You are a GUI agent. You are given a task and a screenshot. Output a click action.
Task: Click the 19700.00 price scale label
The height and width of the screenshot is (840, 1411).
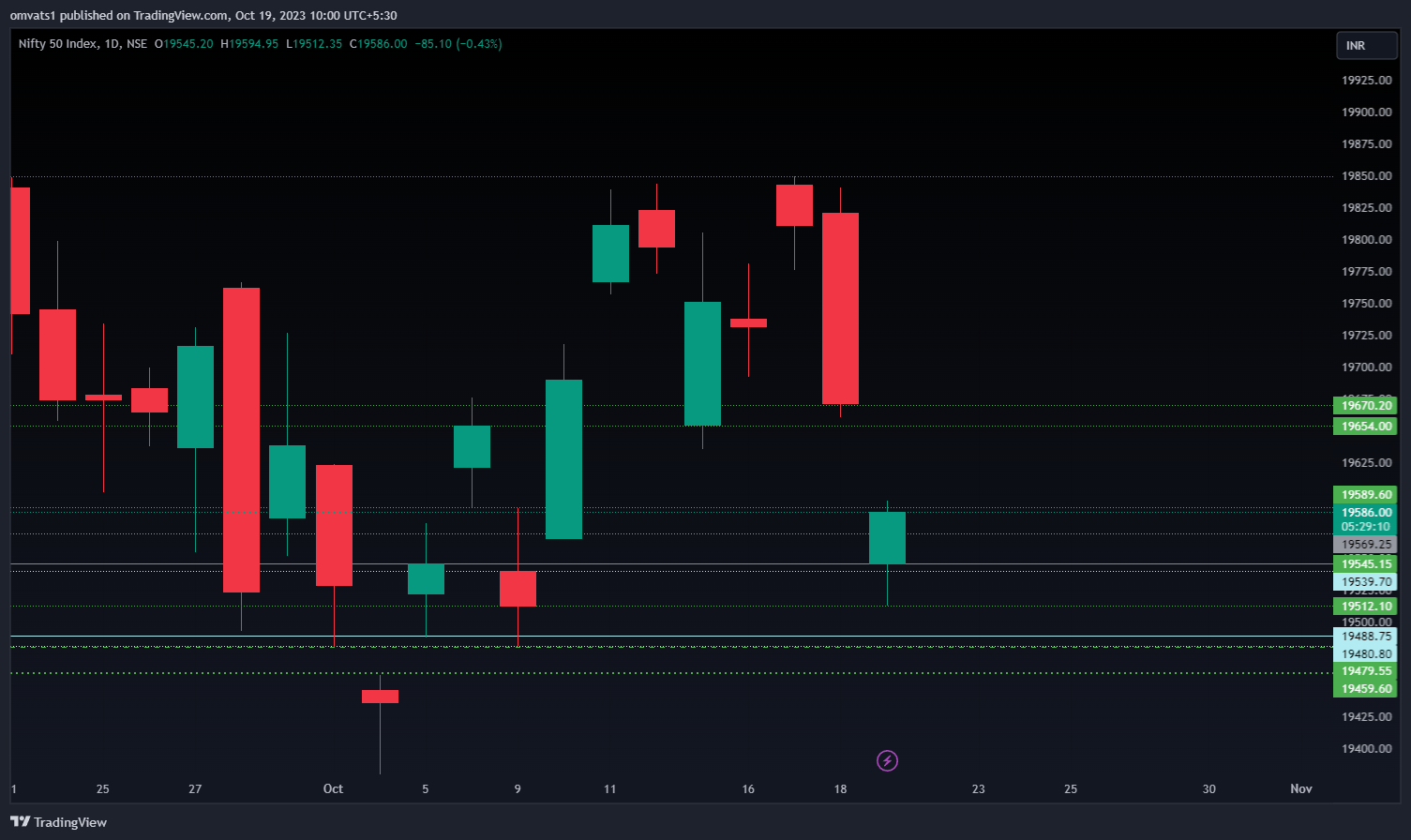[1366, 367]
